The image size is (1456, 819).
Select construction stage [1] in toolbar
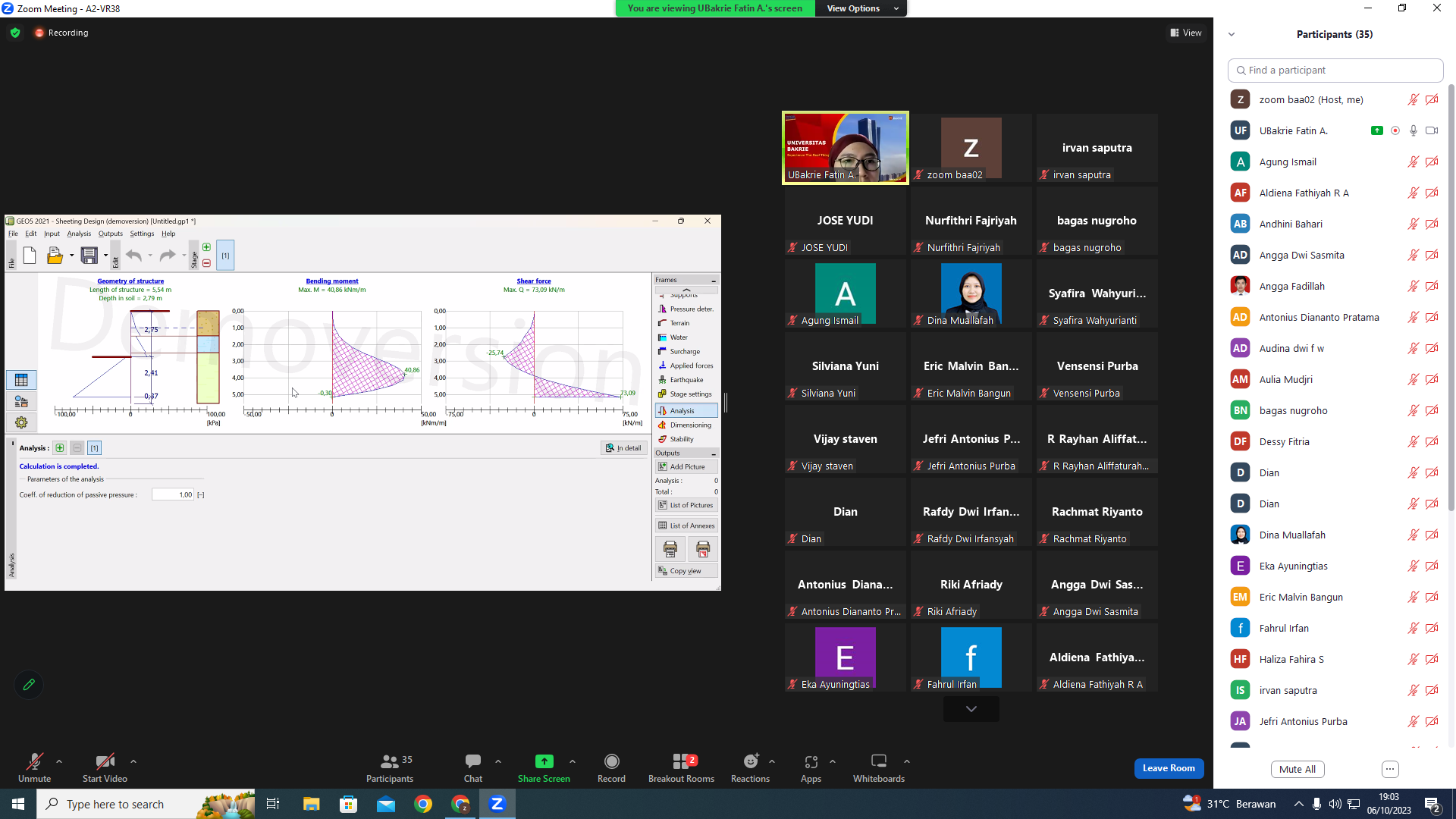225,256
